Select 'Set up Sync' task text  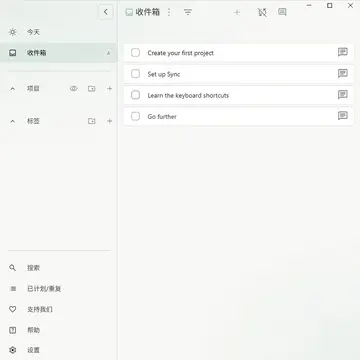pyautogui.click(x=164, y=74)
